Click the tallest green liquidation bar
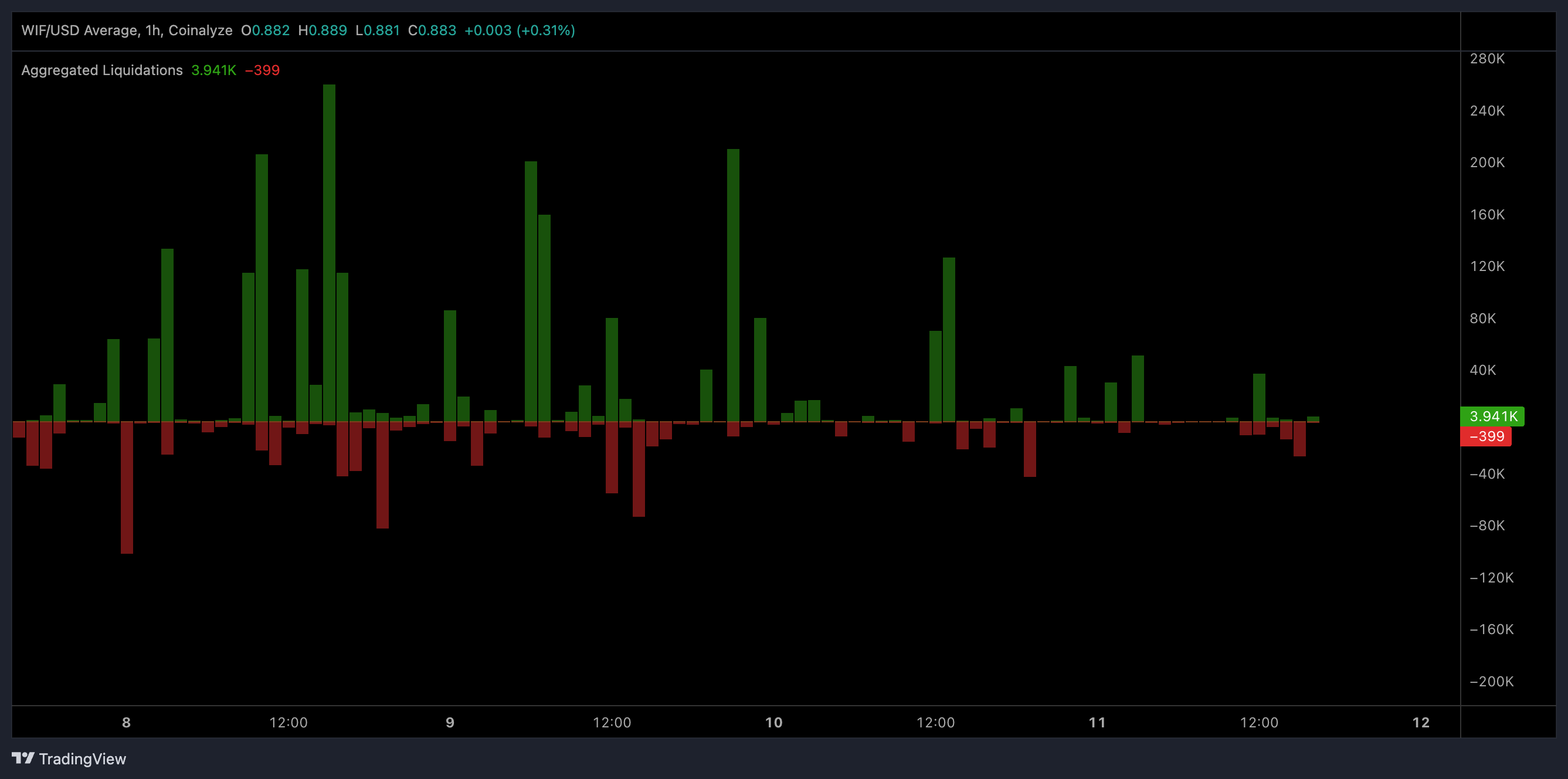Image resolution: width=1568 pixels, height=779 pixels. 329,243
